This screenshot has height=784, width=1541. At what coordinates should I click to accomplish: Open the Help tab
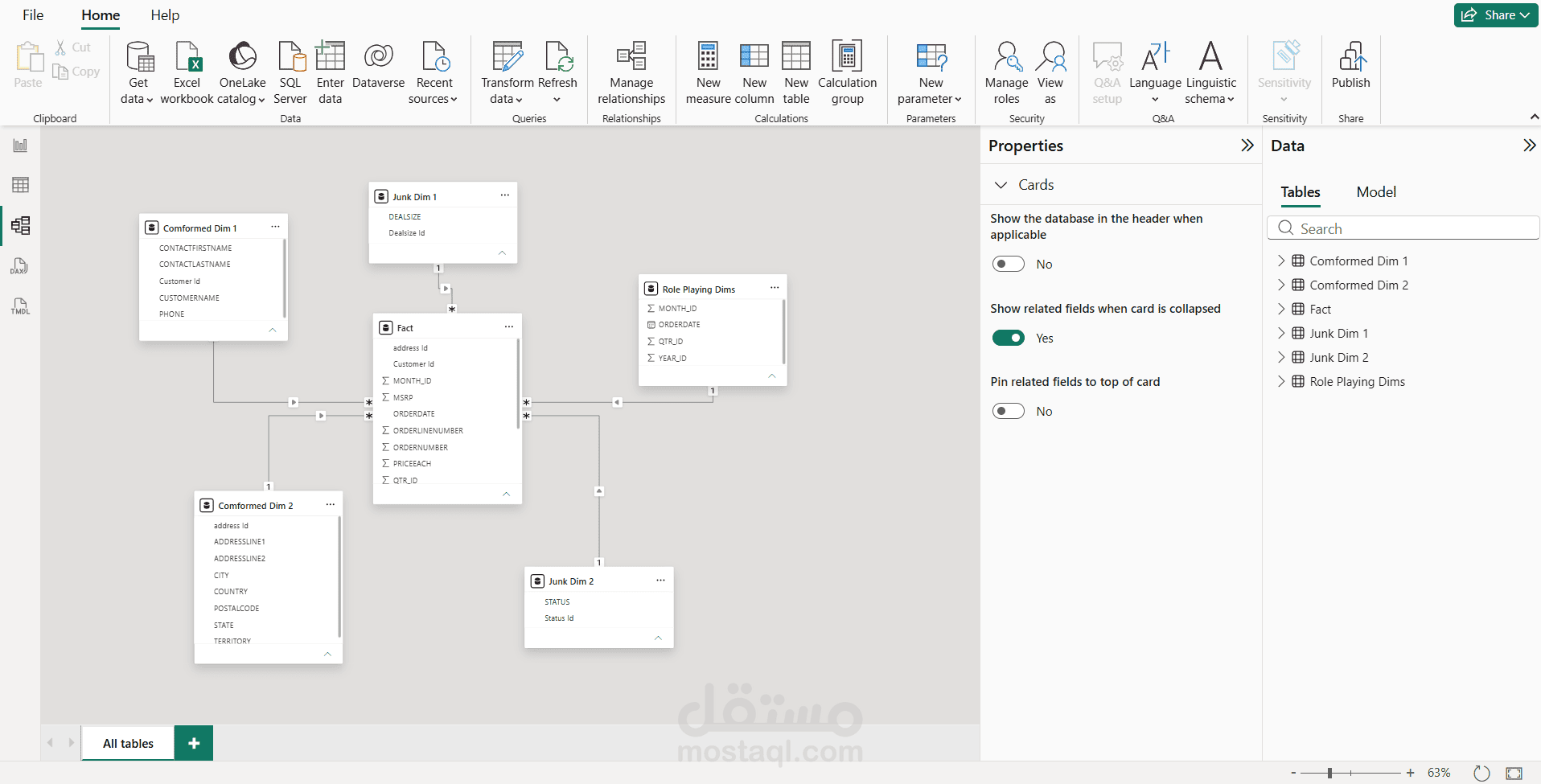tap(165, 15)
